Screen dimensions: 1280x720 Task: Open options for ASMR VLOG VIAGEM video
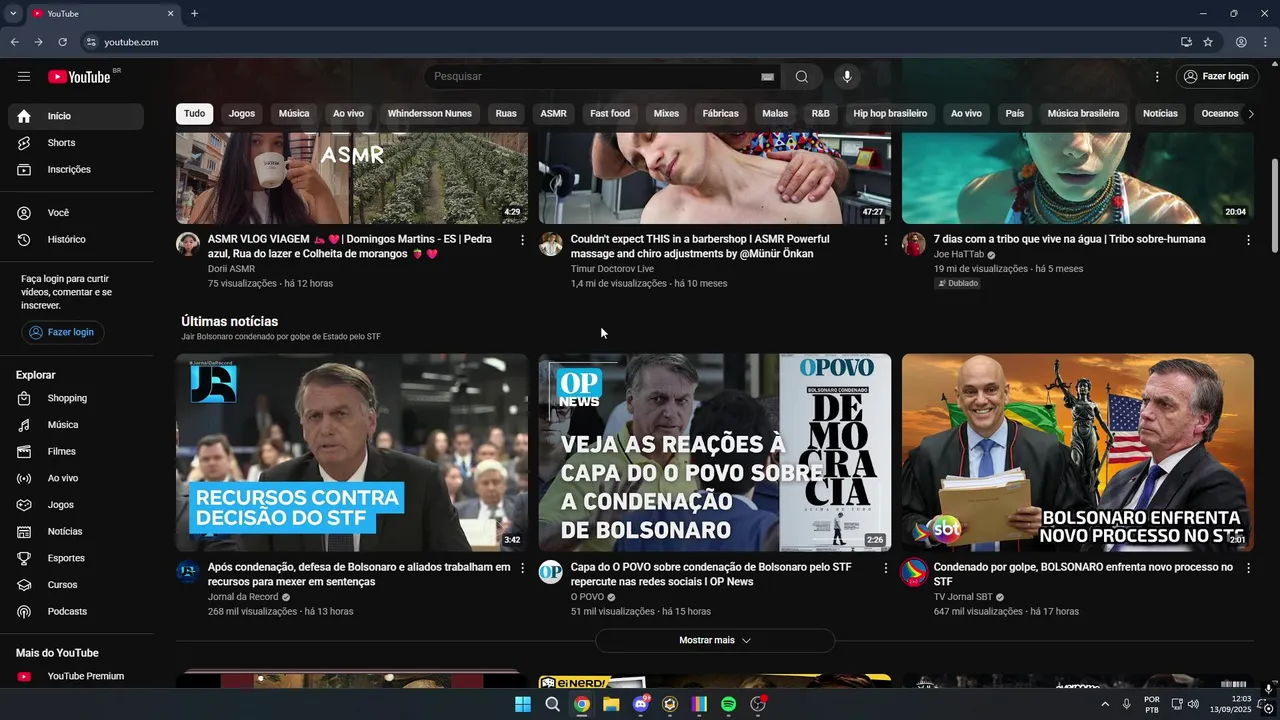522,240
